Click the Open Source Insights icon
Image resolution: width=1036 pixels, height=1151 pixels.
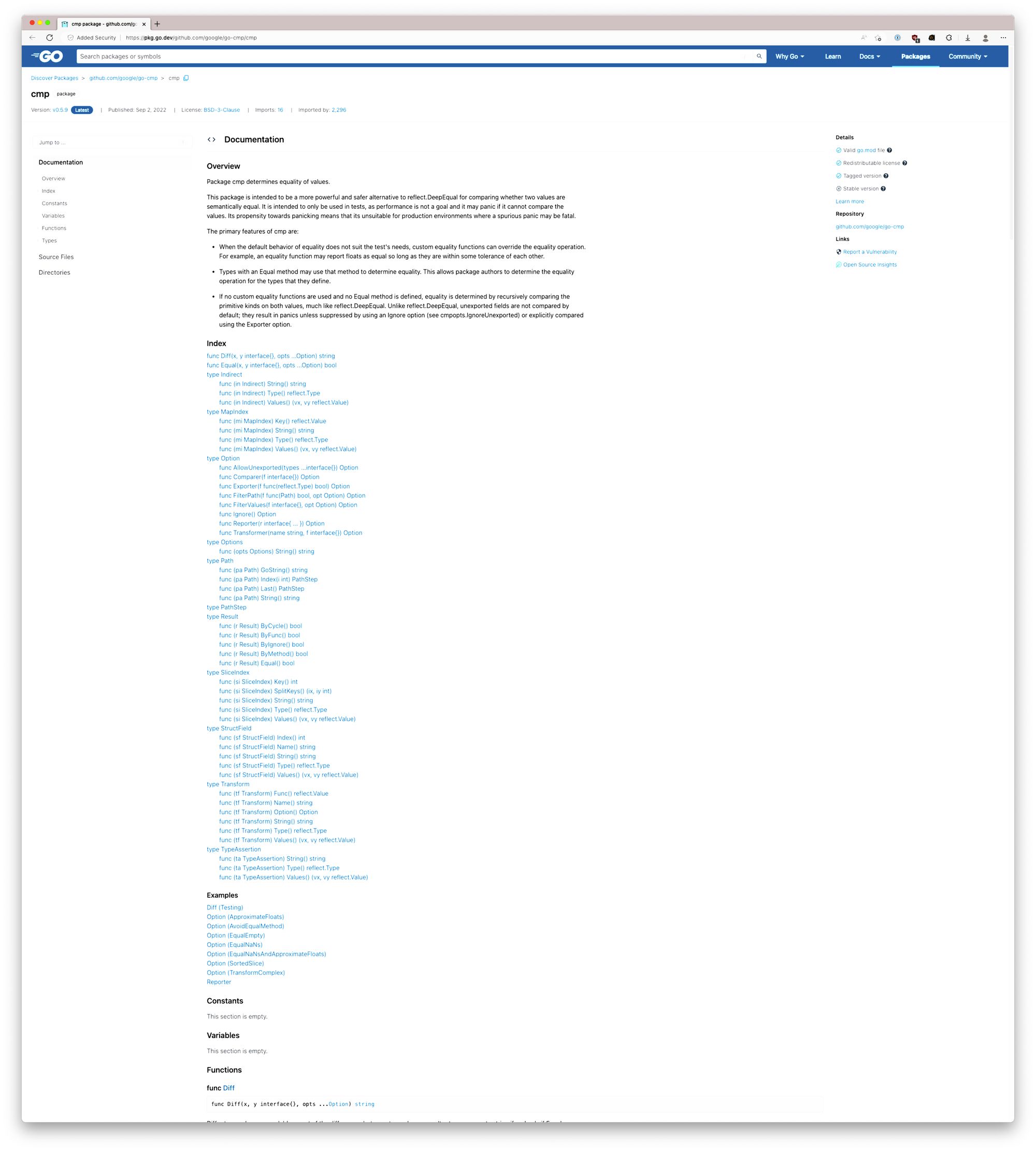point(839,265)
